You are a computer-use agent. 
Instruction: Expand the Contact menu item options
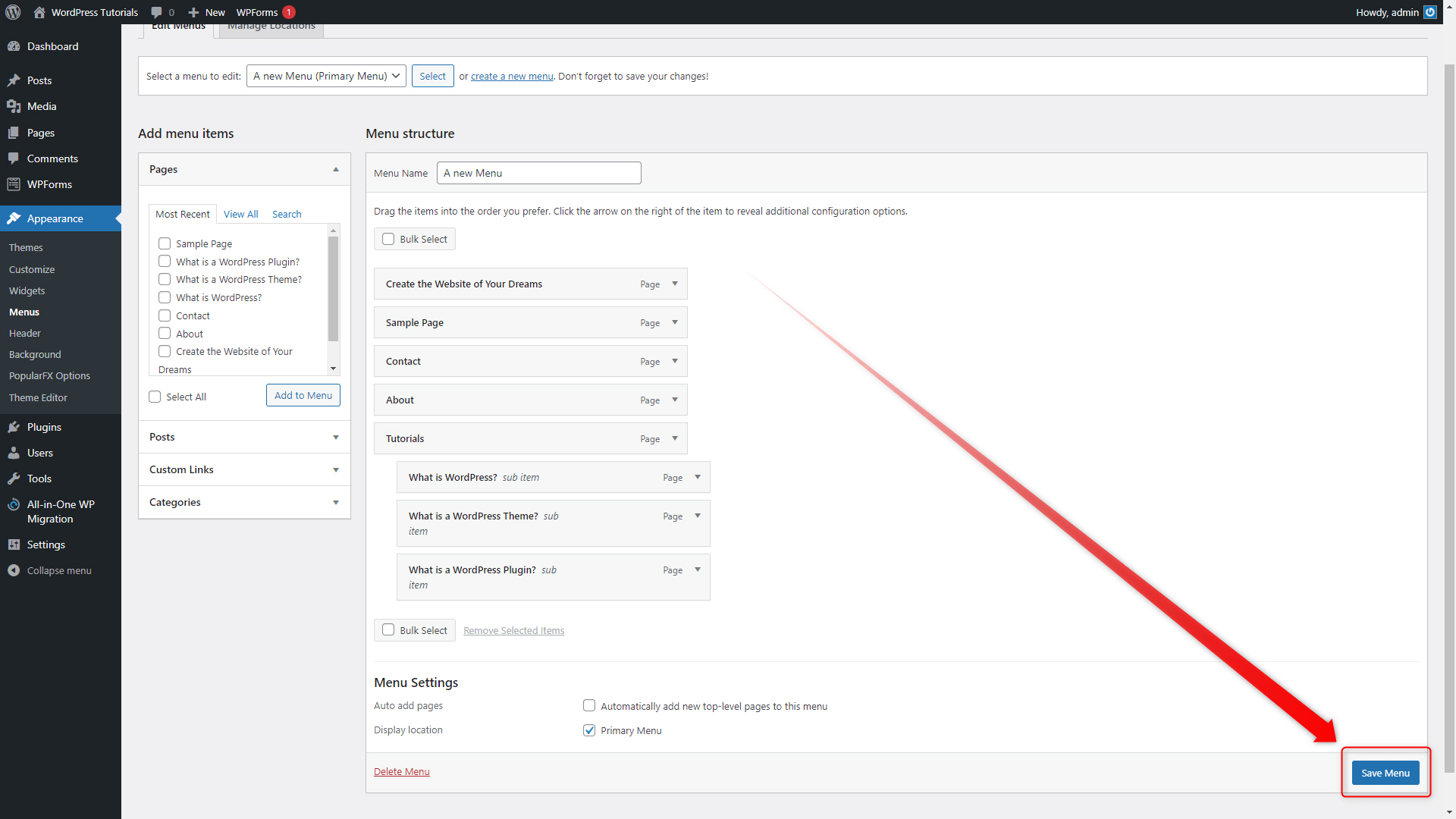(x=675, y=361)
